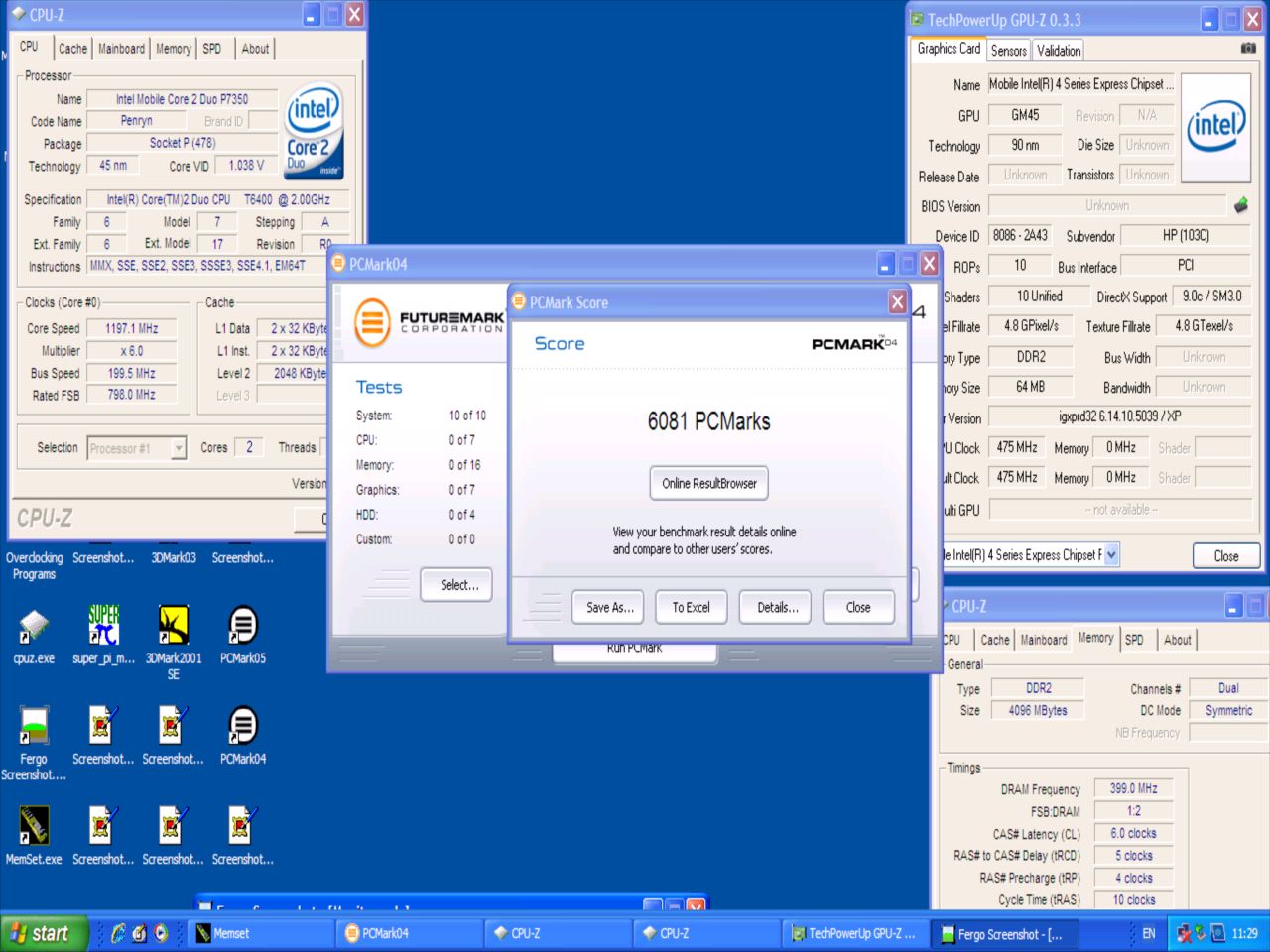Viewport: 1270px width, 952px height.
Task: Click the Online ResultBrowser button
Action: [x=709, y=483]
